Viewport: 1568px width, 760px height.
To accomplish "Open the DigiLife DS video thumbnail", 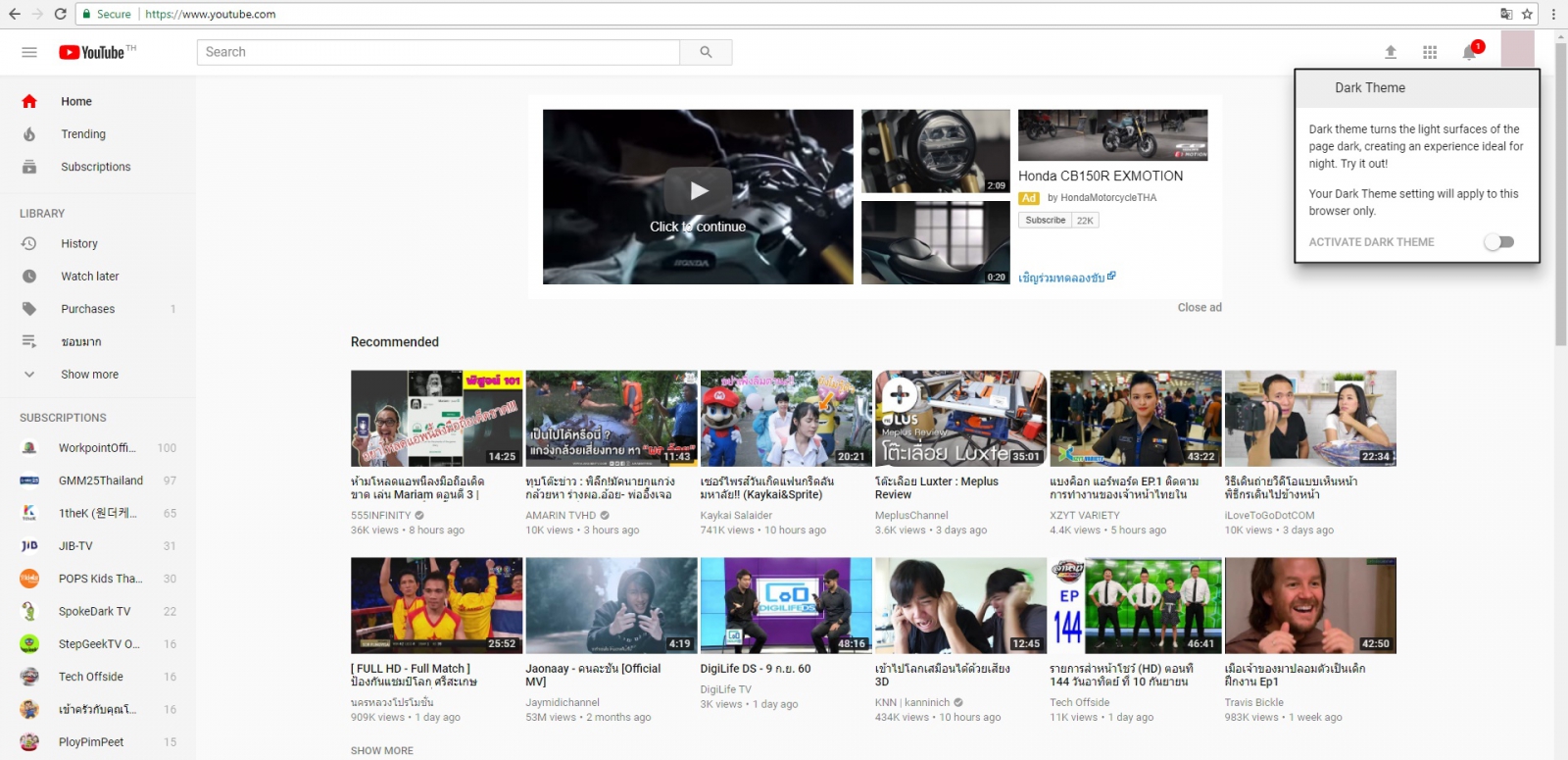I will pos(786,605).
